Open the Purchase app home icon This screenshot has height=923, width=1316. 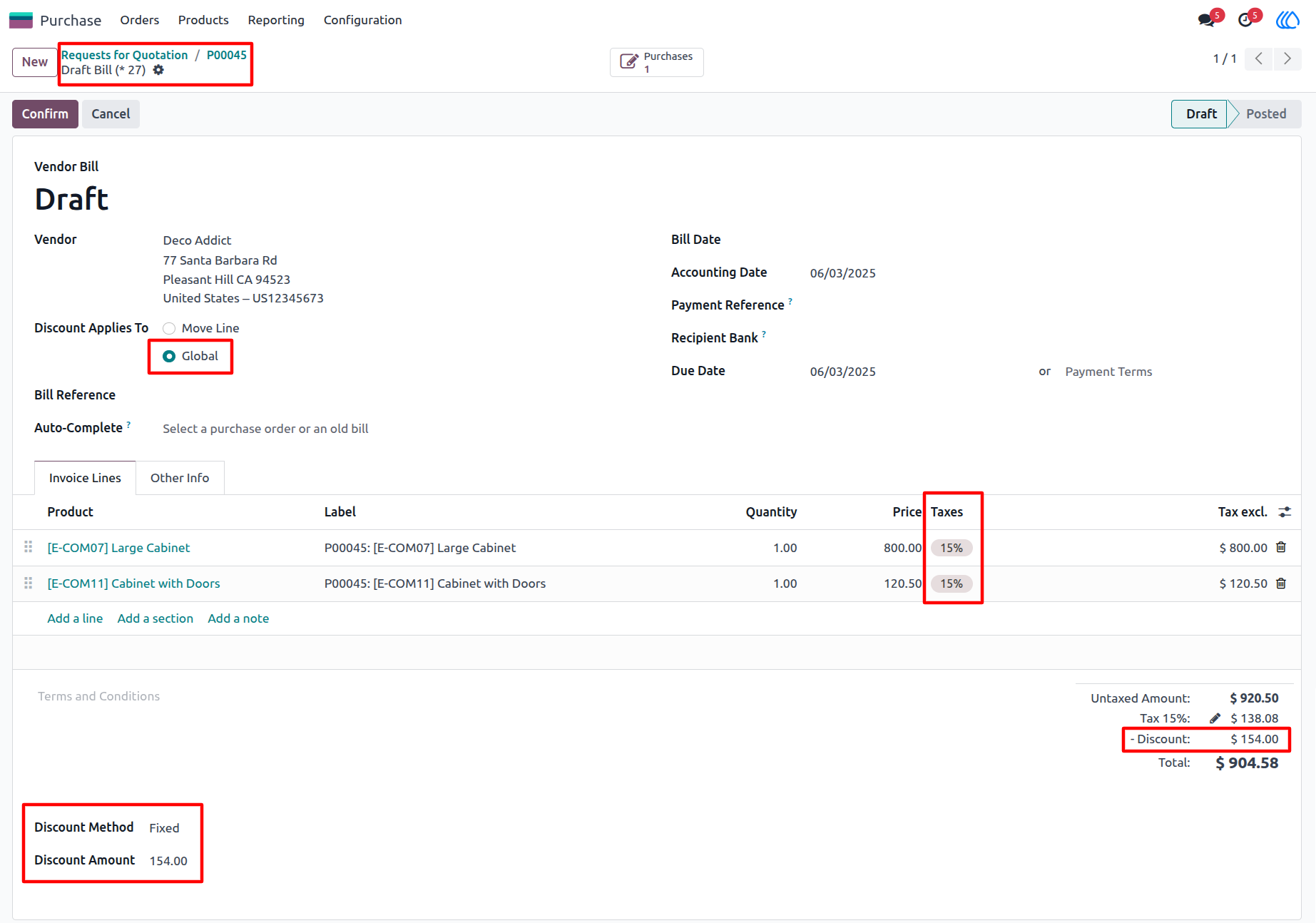point(21,20)
